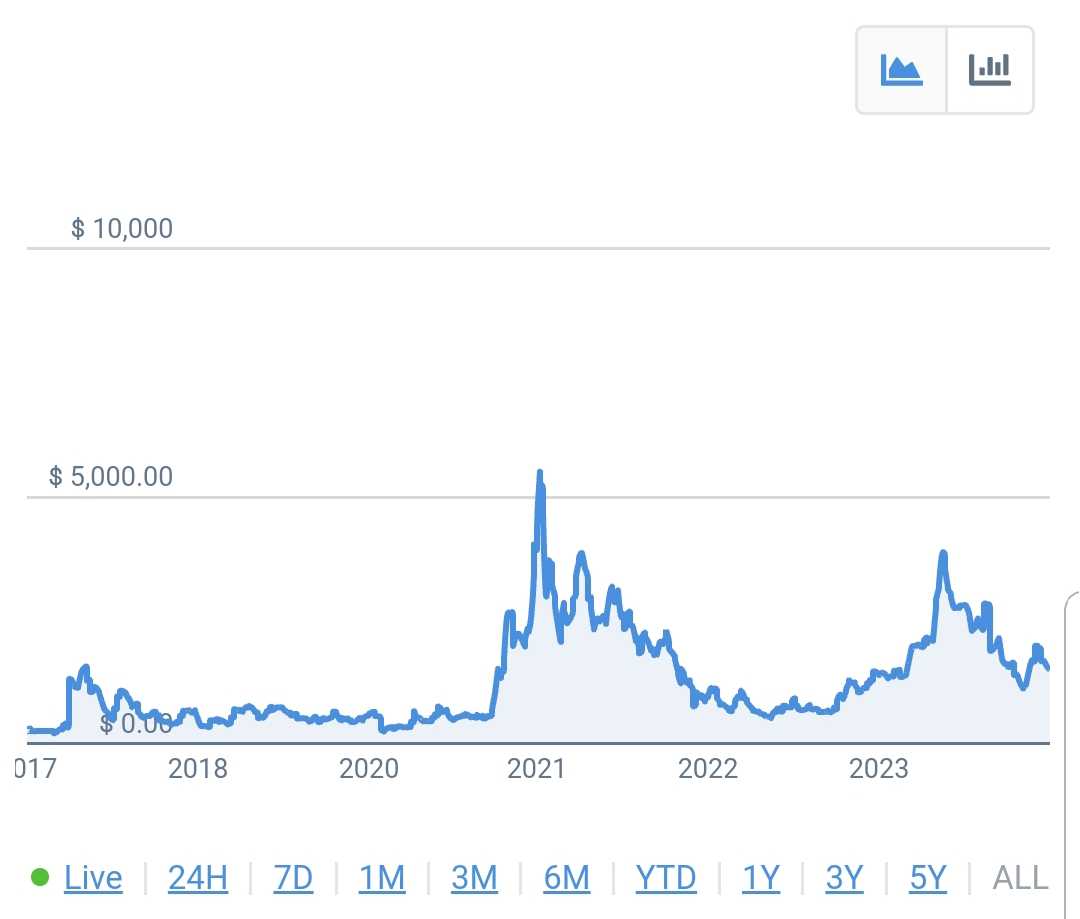
Task: Open the Live price view
Action: [x=93, y=878]
